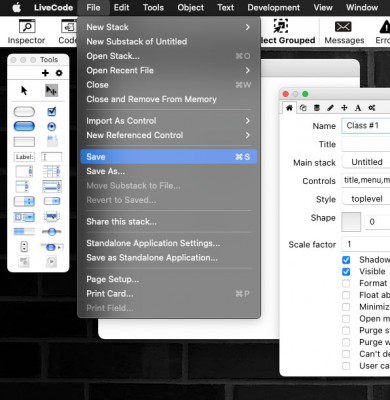Enable the Float checkbox option
This screenshot has width=390, height=400.
346,295
